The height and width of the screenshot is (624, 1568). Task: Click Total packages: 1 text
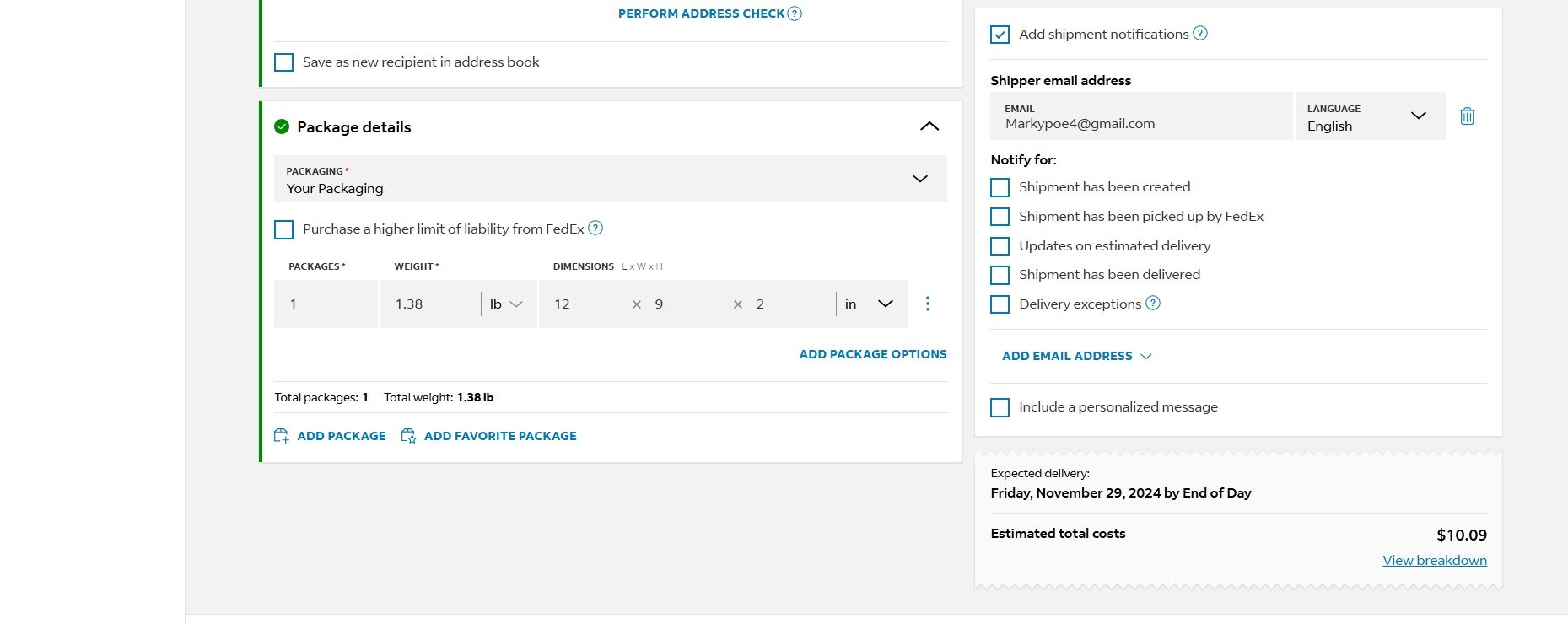click(x=321, y=397)
